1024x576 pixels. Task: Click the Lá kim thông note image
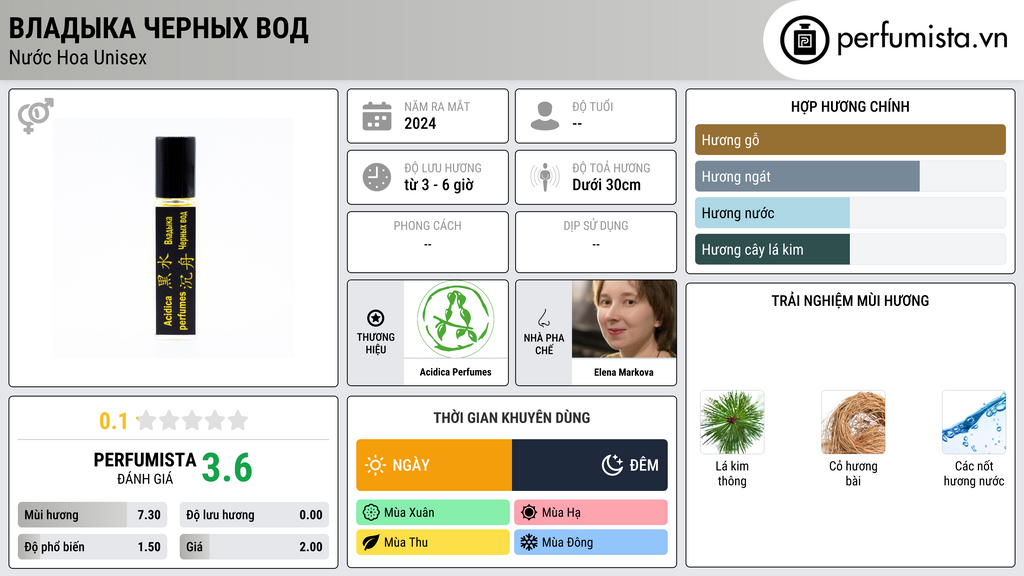[732, 423]
